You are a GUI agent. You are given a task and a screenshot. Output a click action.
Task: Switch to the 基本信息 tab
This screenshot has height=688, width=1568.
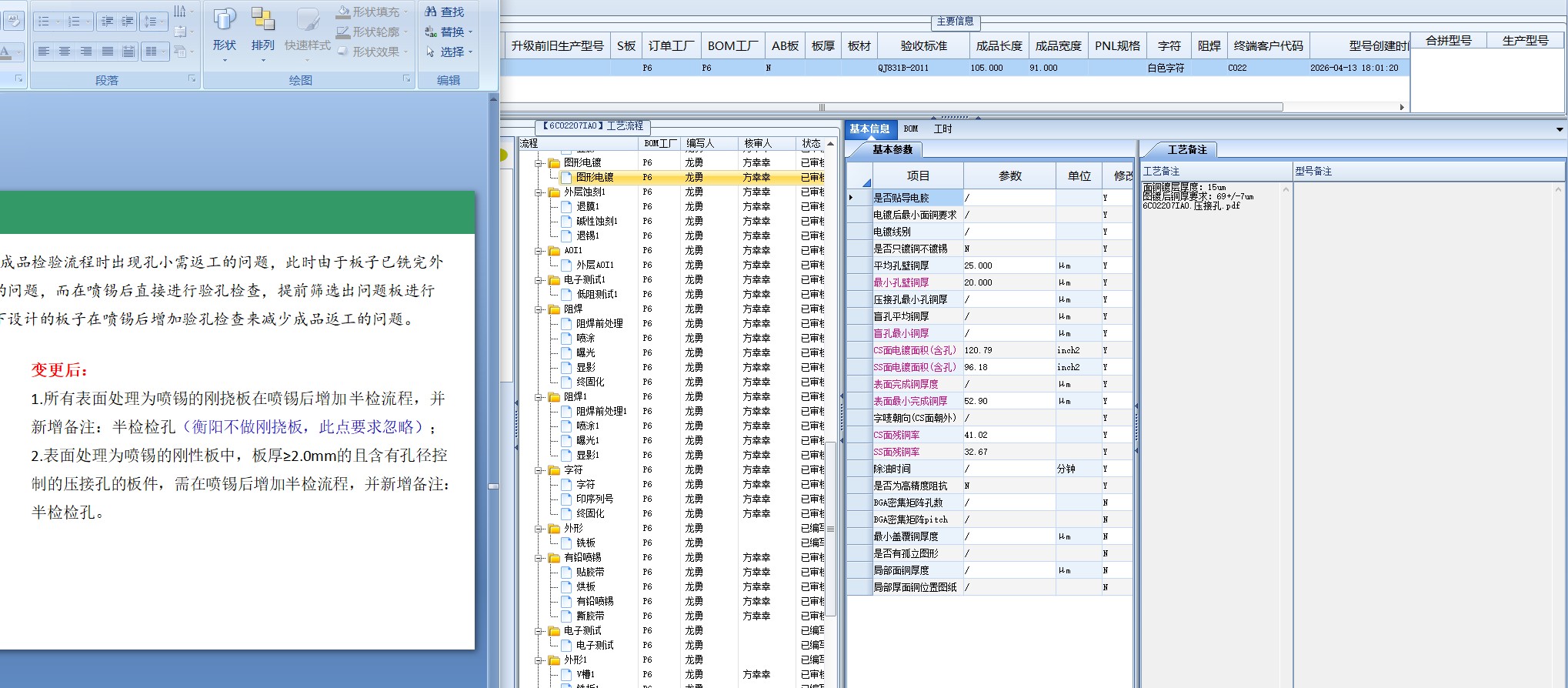click(869, 129)
